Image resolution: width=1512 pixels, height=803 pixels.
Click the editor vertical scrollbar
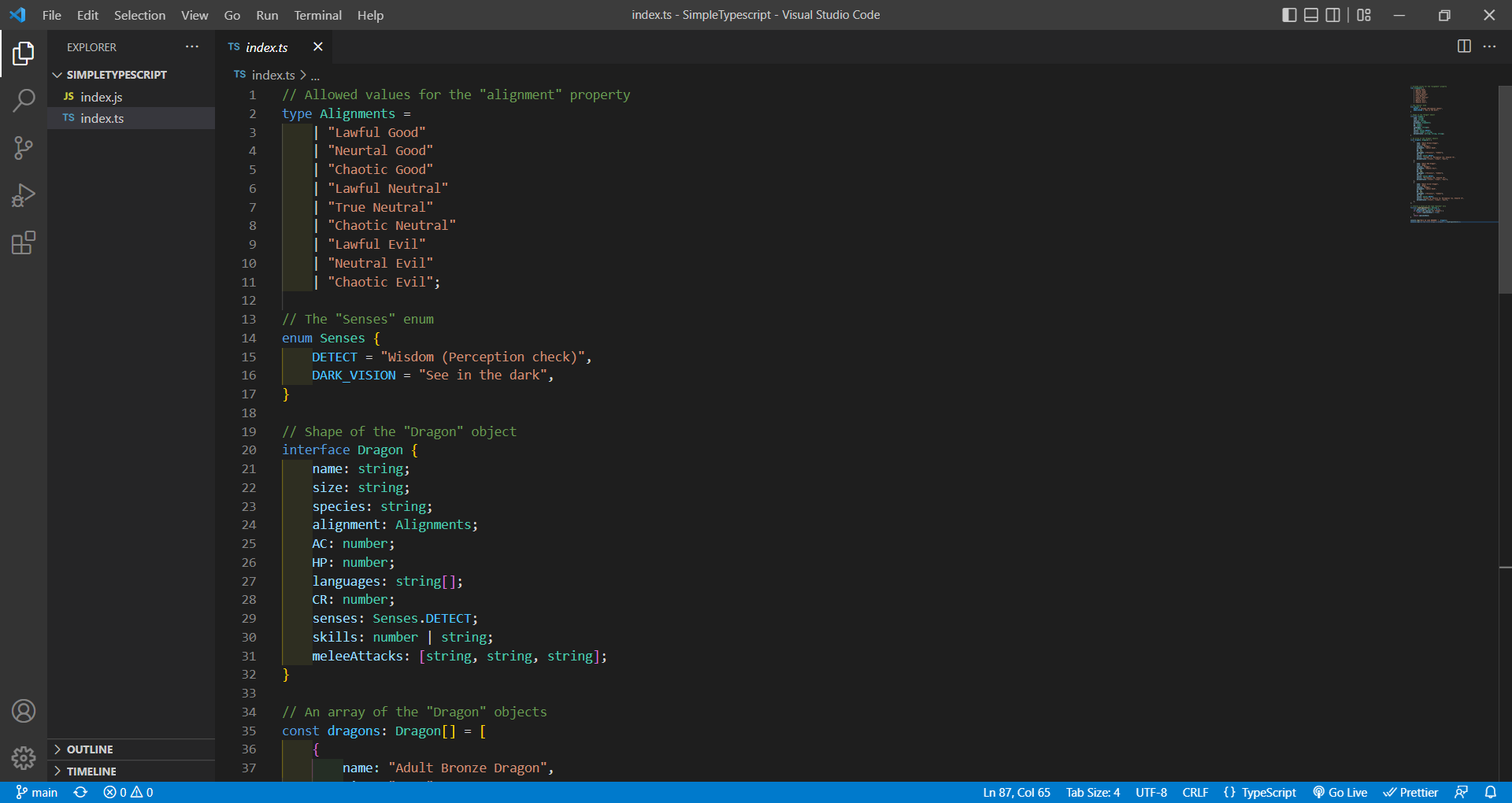(1505, 189)
